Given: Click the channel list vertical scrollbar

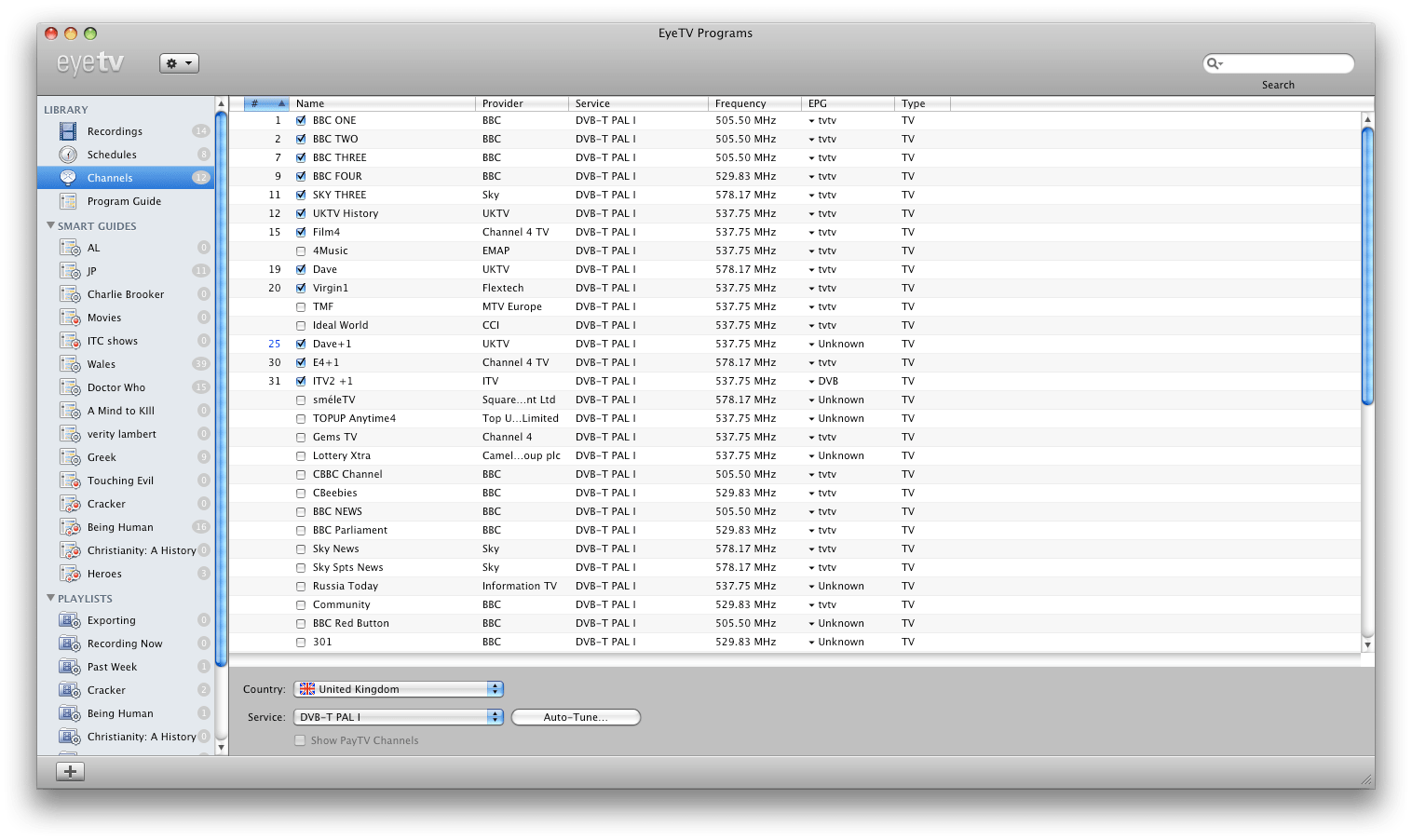Looking at the screenshot, I should coord(1367,265).
